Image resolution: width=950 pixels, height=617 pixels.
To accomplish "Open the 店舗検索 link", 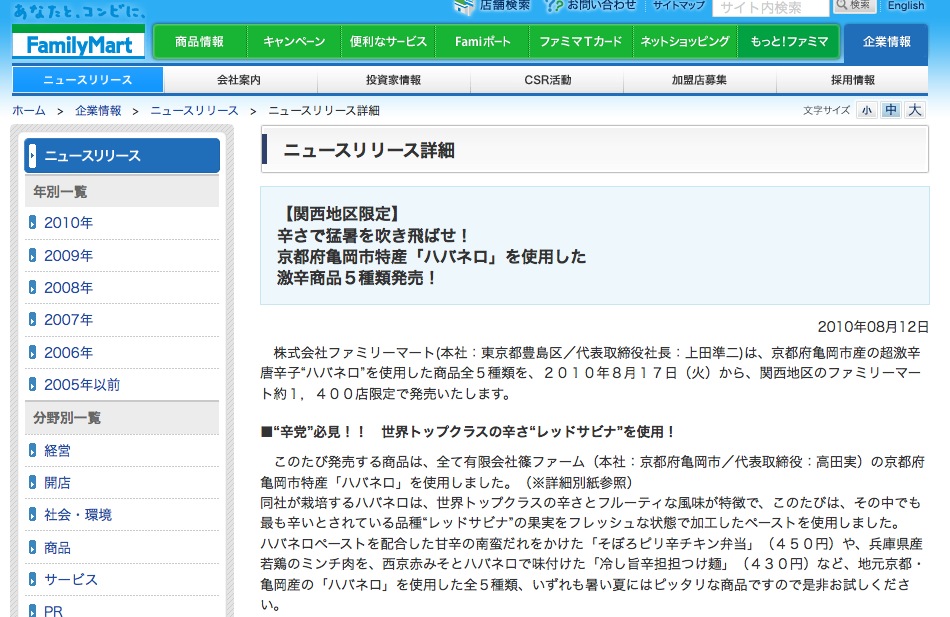I will pos(505,5).
